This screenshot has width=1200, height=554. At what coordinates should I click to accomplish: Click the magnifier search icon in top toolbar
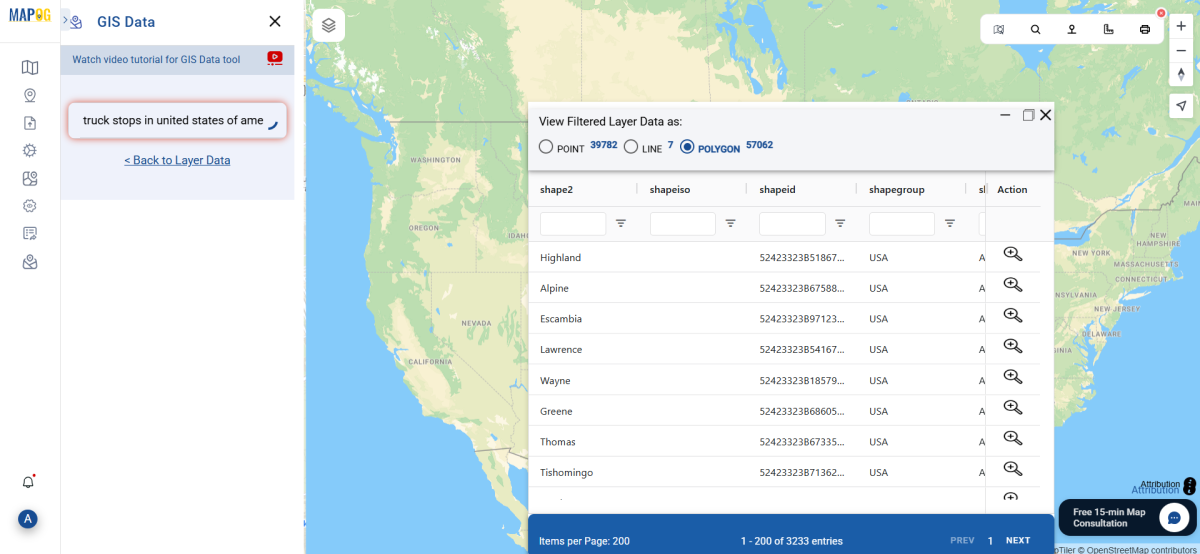[x=1035, y=29]
